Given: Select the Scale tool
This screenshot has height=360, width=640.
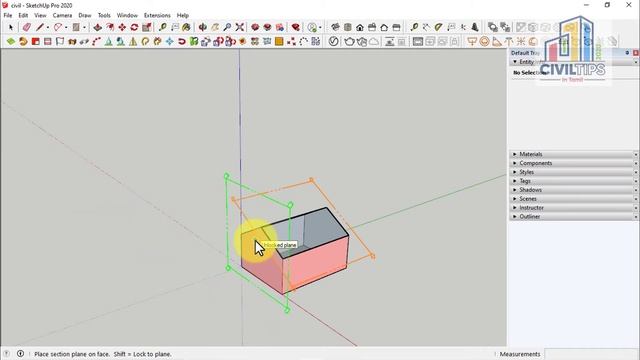Looking at the screenshot, I should point(147,27).
